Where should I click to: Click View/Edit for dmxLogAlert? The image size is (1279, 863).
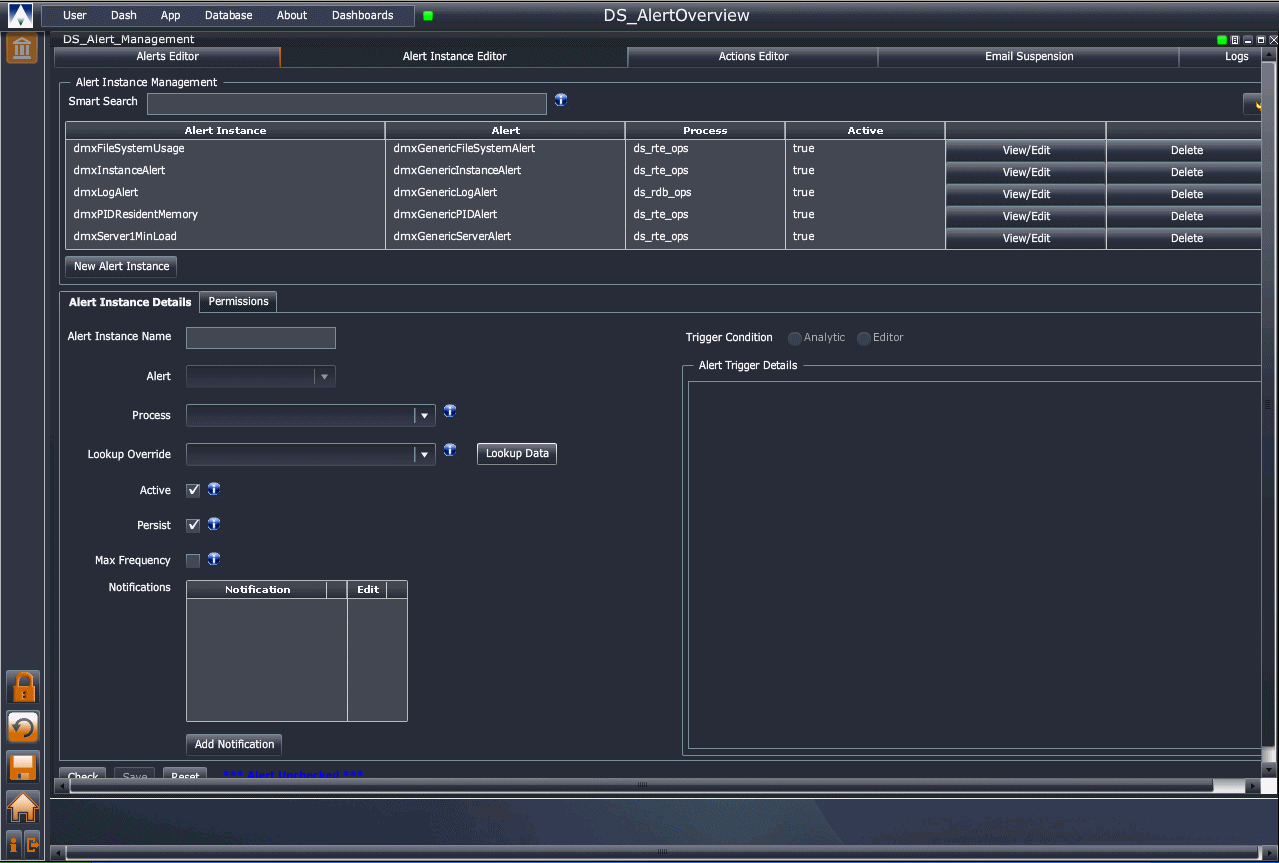(x=1026, y=194)
